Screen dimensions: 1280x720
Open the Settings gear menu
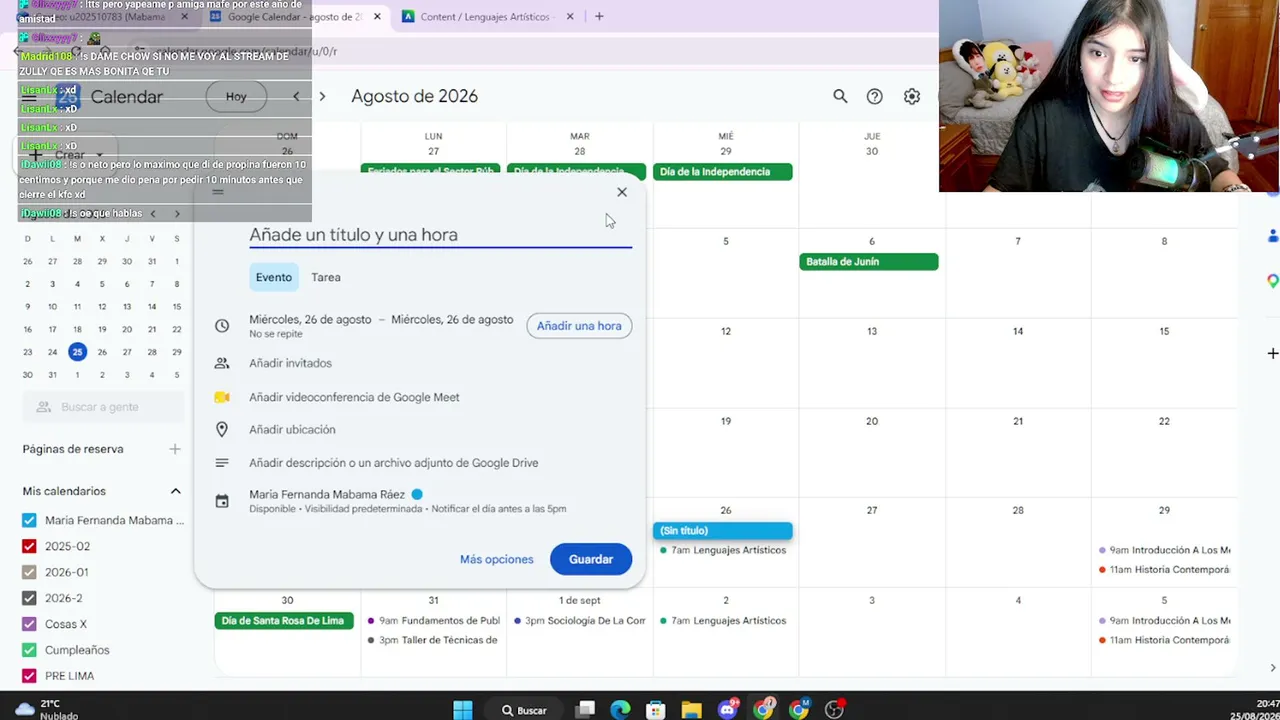912,96
